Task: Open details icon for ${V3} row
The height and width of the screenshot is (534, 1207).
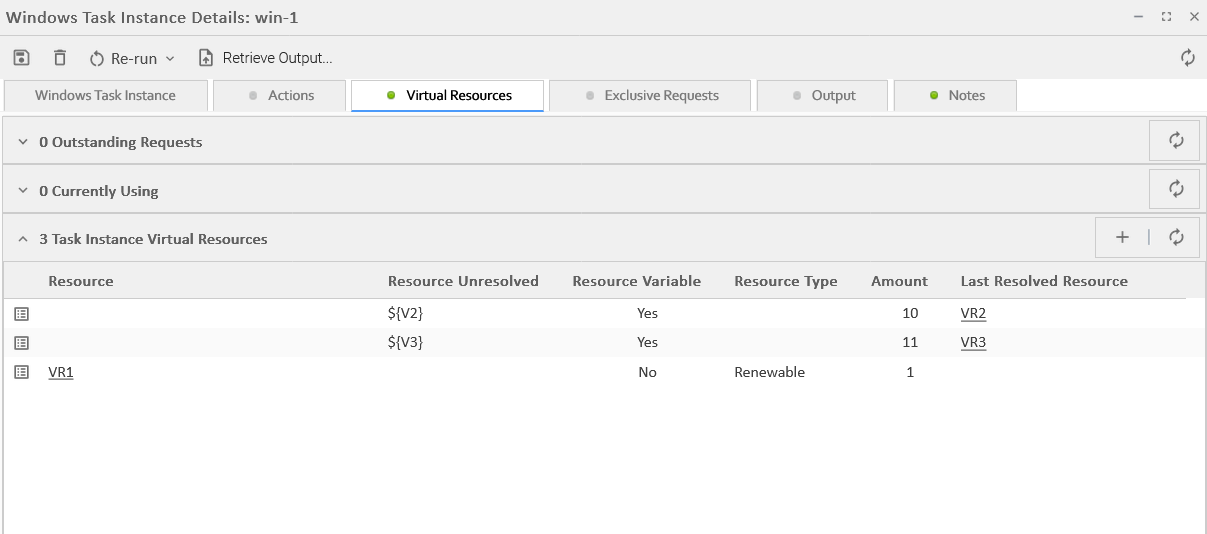Action: 22,343
